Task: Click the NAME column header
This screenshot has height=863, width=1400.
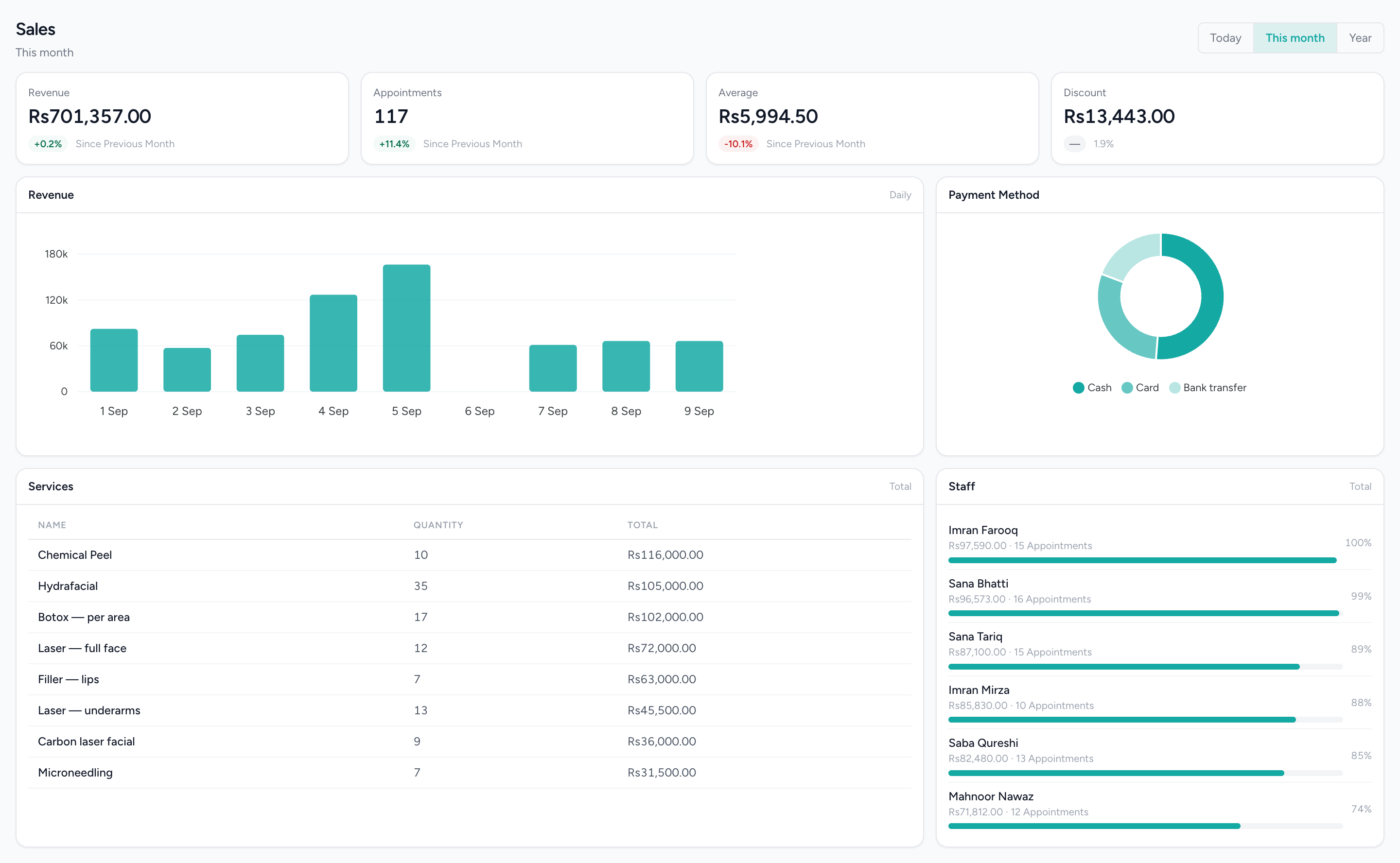Action: tap(52, 524)
